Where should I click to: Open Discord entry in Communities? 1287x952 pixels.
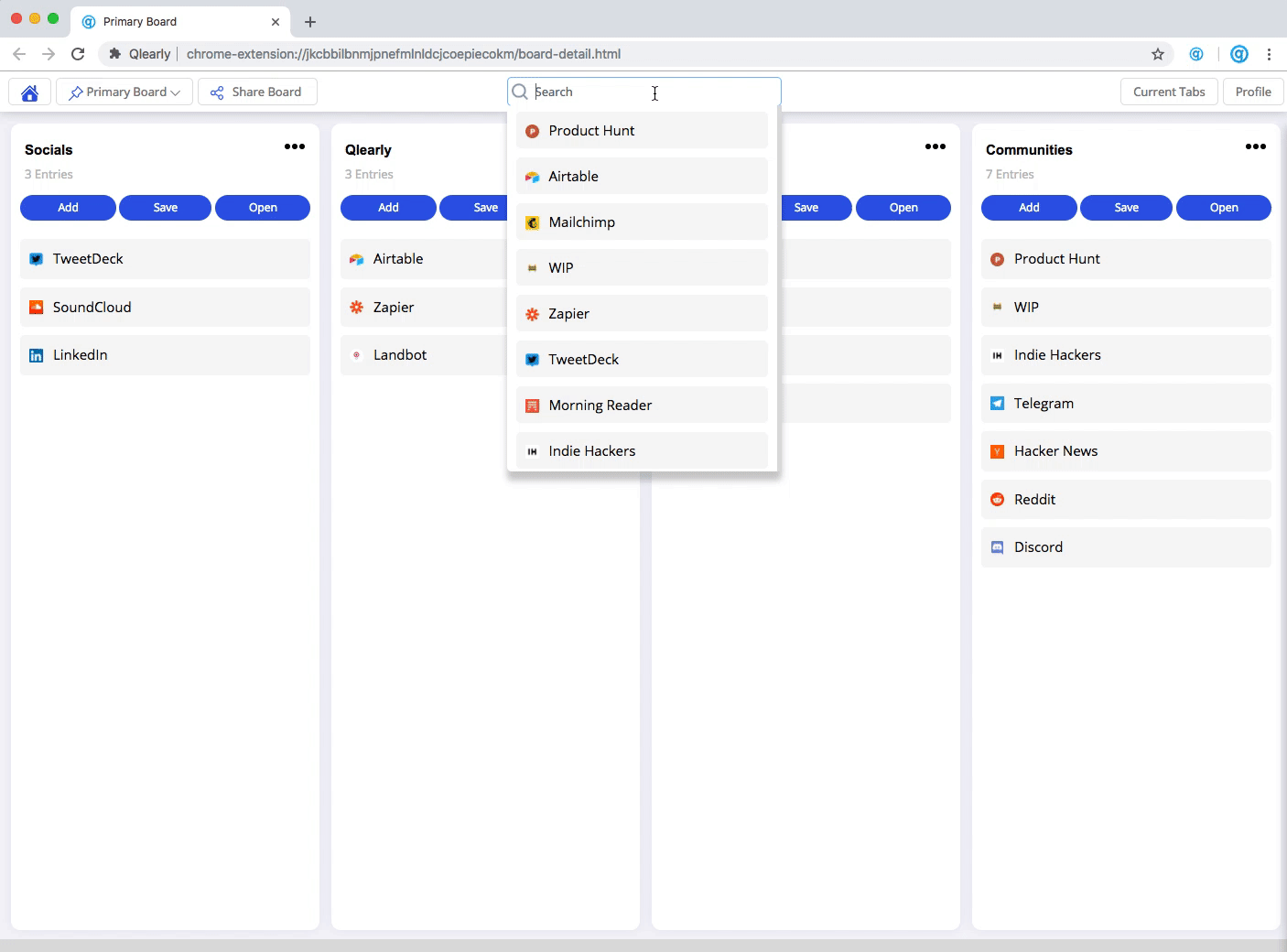[x=1126, y=547]
